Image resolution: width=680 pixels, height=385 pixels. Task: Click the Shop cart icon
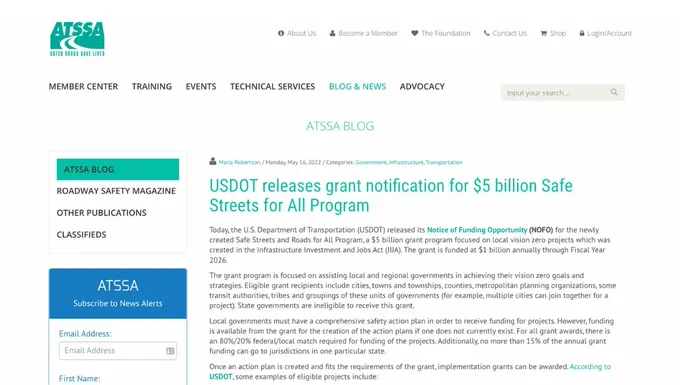(543, 33)
